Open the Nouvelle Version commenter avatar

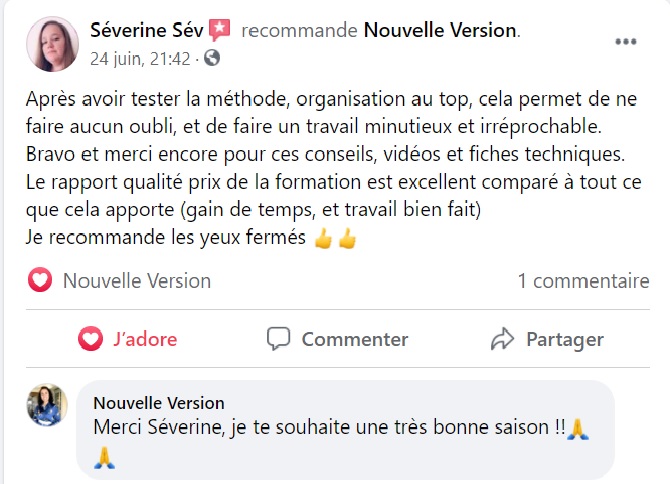pos(47,405)
